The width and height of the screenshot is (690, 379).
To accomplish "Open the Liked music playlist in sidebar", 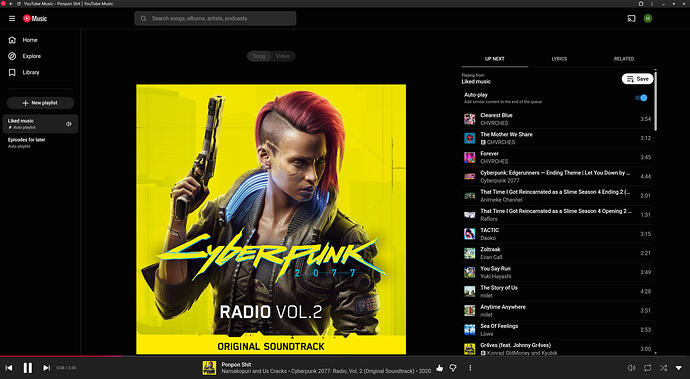I will tap(40, 124).
